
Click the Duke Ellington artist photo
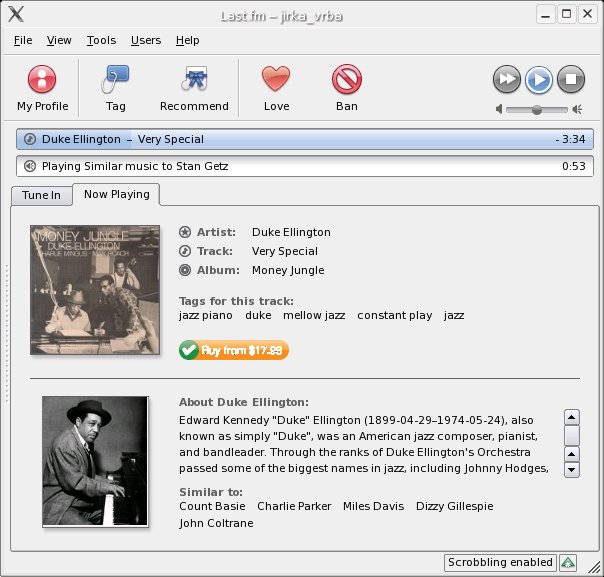[95, 461]
